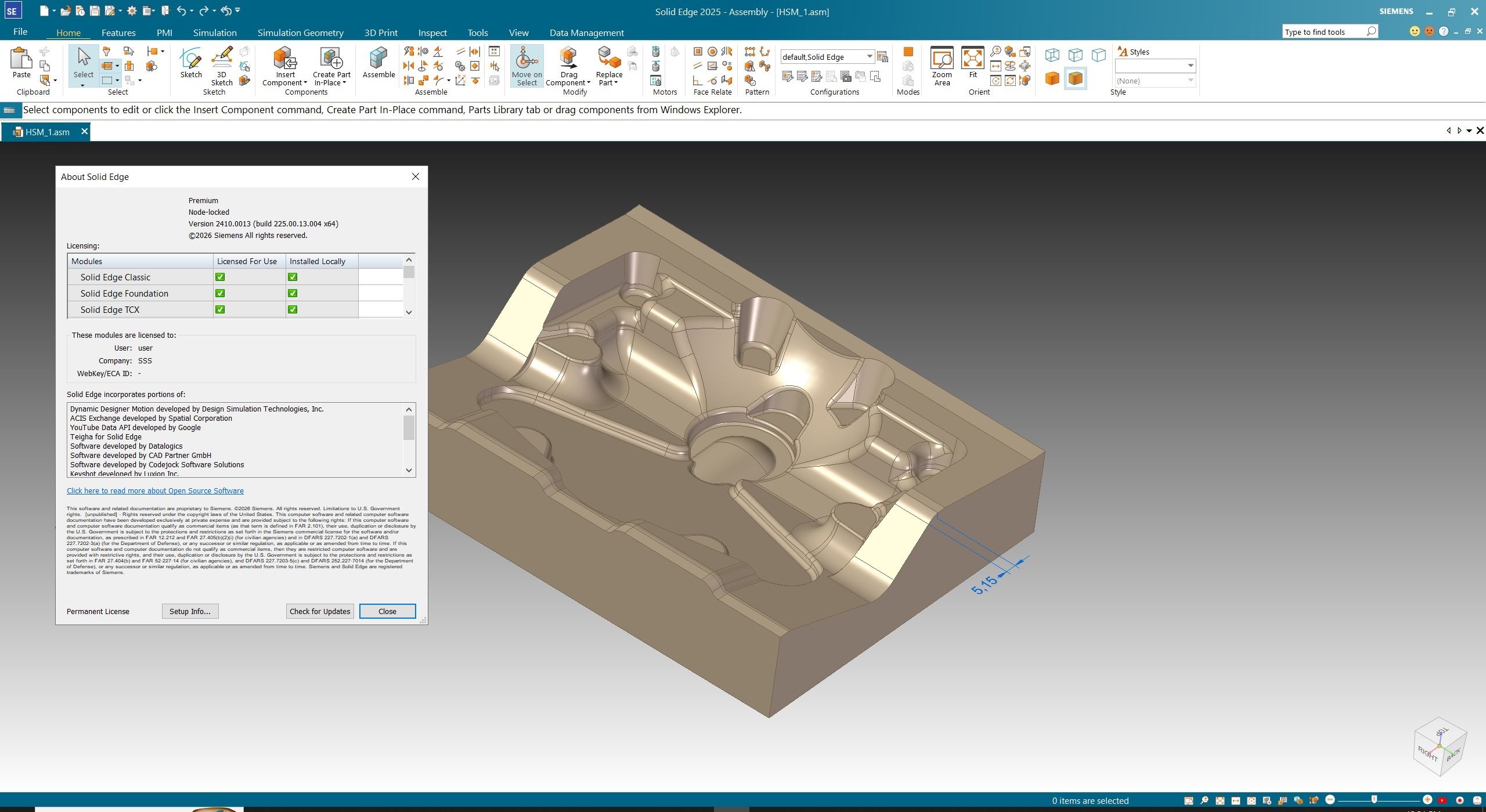Image resolution: width=1486 pixels, height=812 pixels.
Task: Select the shaded with visible edges style
Action: pyautogui.click(x=1075, y=78)
